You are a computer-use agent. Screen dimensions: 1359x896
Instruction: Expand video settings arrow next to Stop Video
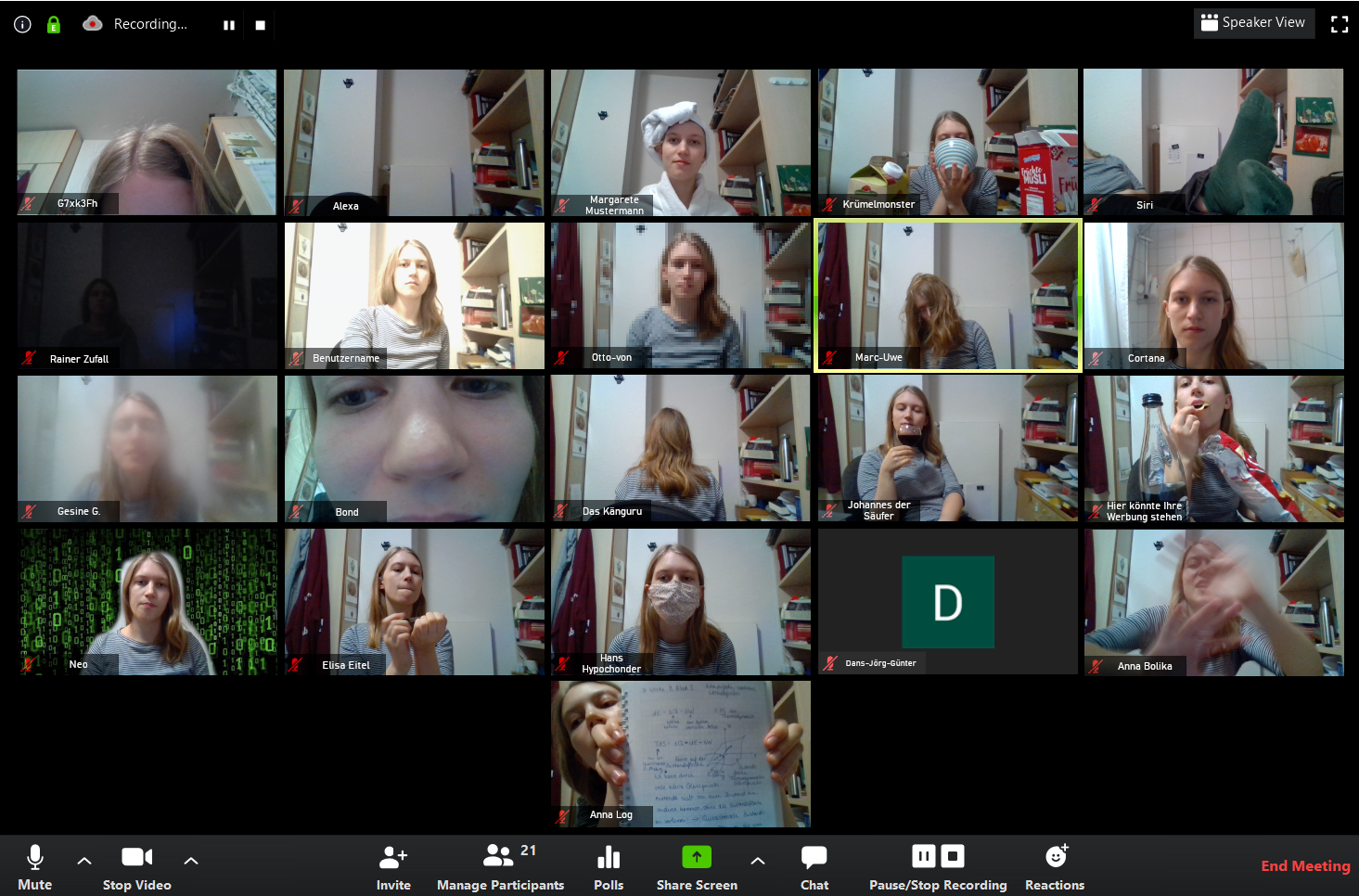coord(191,861)
